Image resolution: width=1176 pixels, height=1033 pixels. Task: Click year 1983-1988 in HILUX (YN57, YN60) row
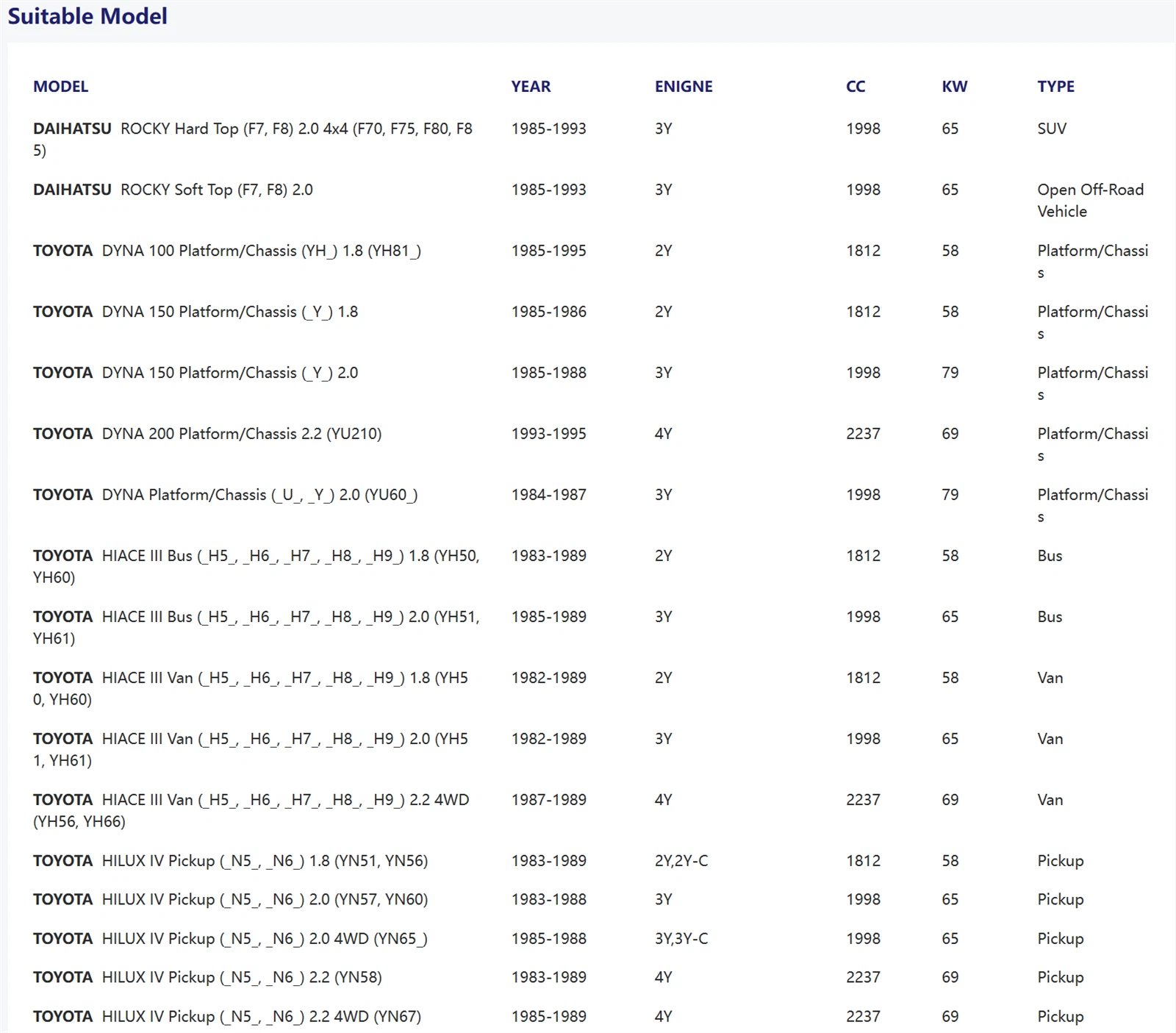549,900
